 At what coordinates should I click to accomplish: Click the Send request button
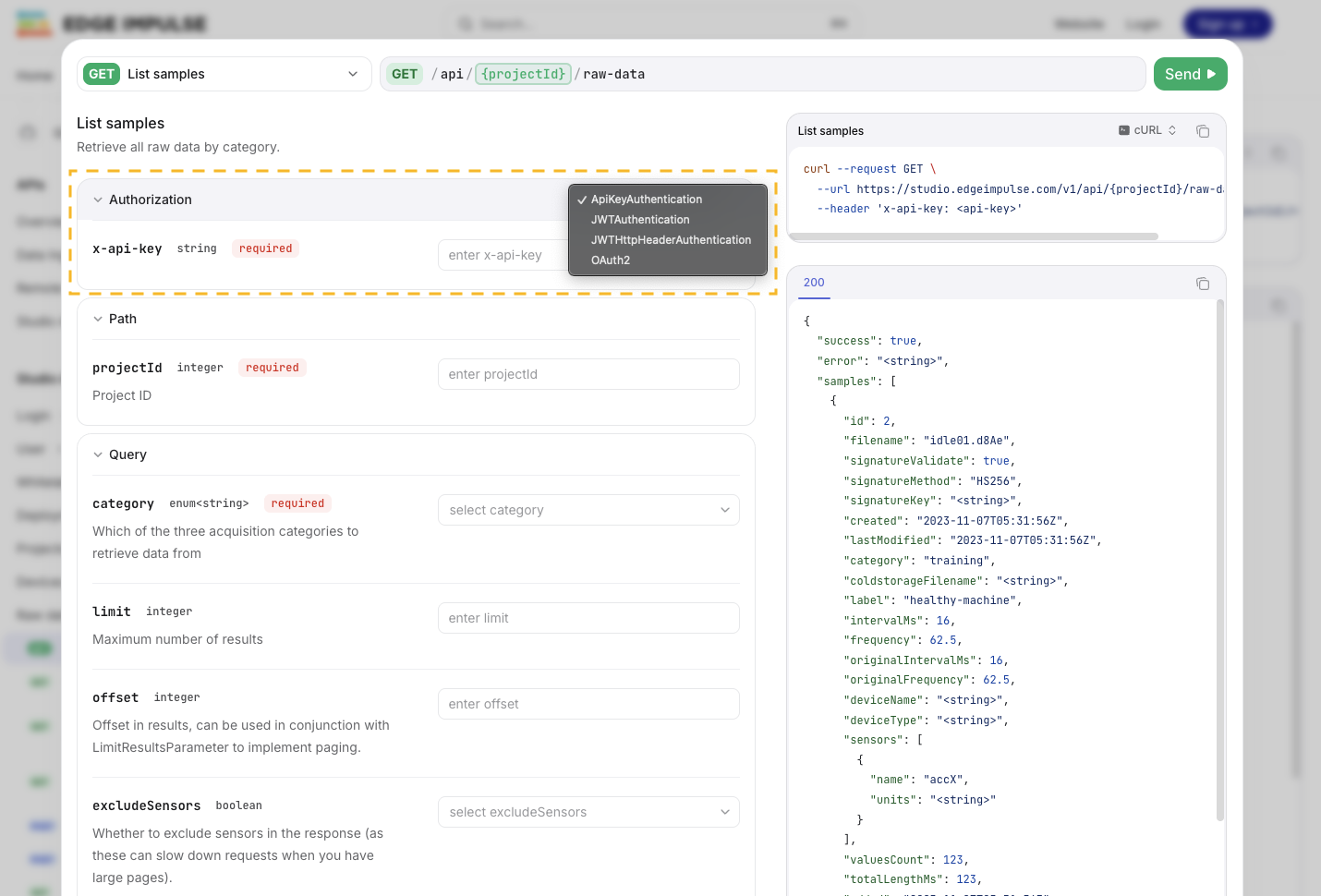click(x=1190, y=74)
